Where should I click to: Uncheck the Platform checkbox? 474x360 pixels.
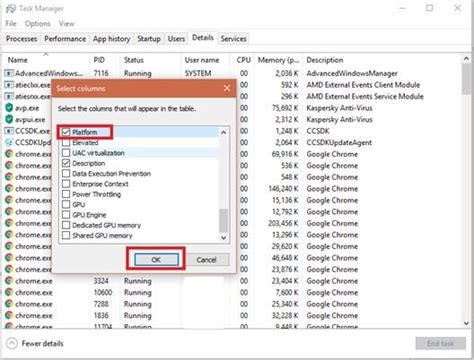point(66,132)
